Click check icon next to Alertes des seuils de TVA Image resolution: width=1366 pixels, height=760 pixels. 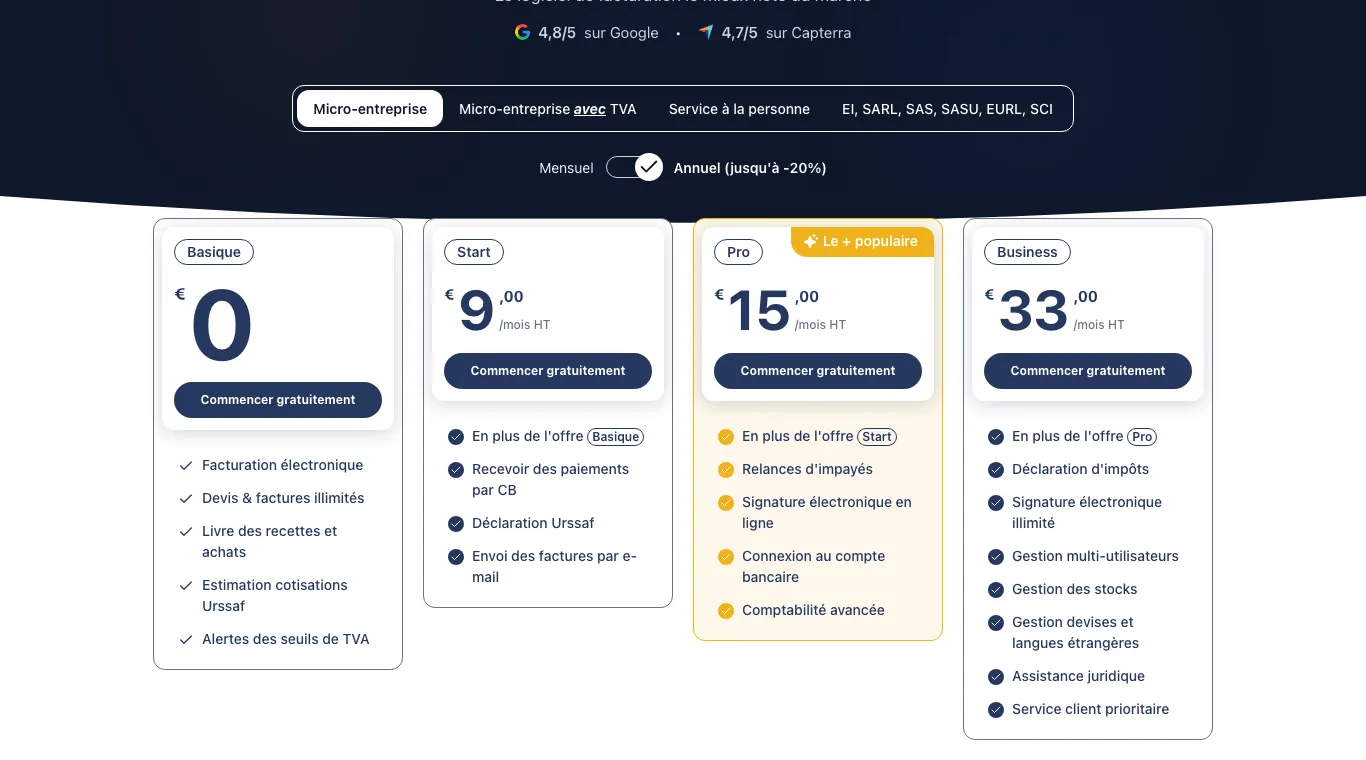pos(186,640)
